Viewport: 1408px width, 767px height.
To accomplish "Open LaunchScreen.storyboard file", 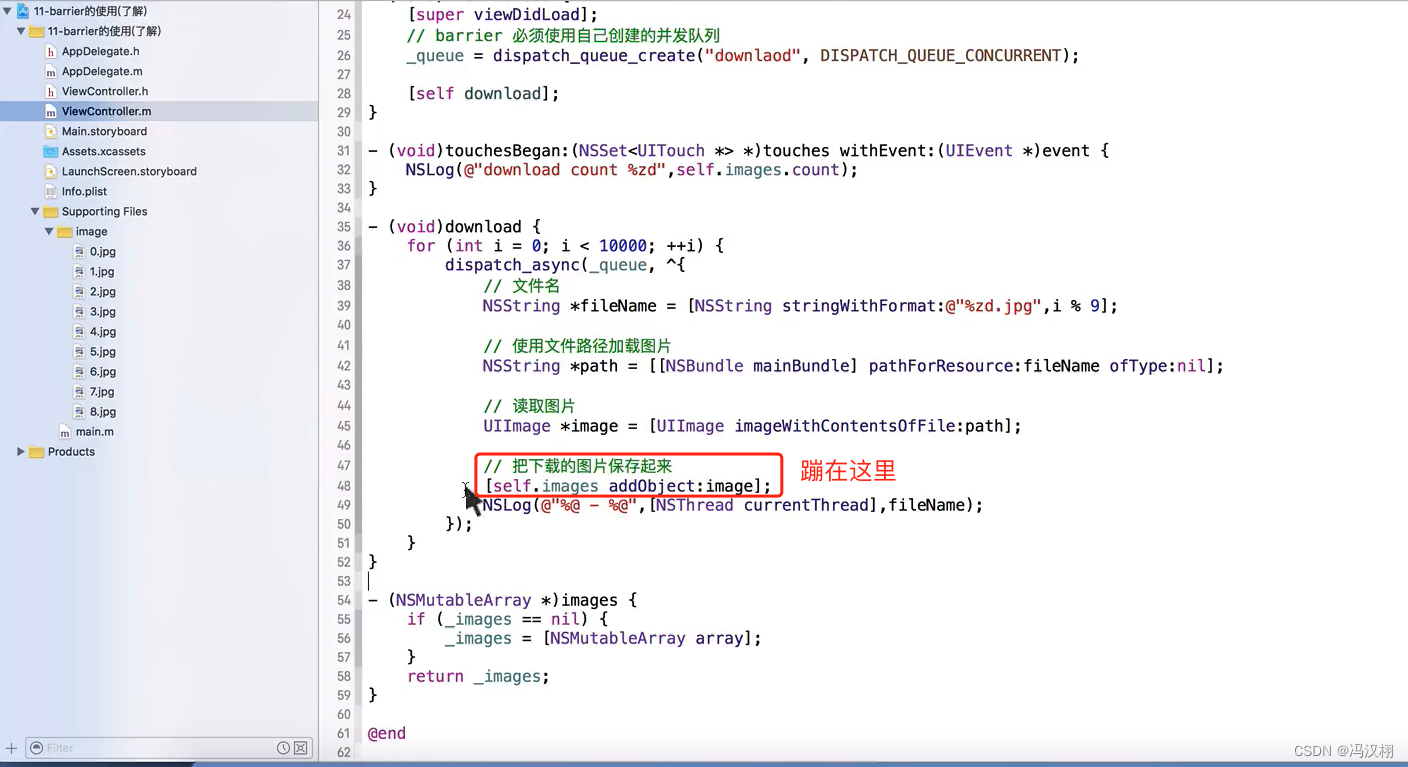I will 129,171.
